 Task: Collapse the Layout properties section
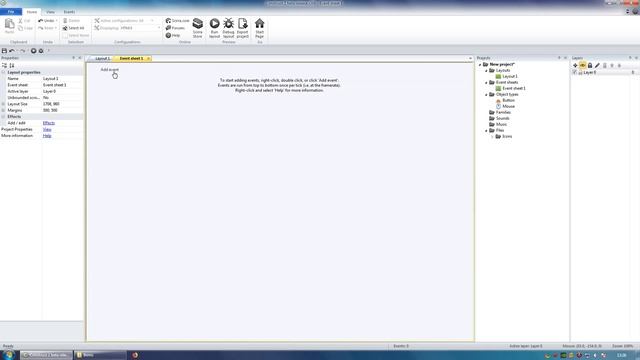coord(3,72)
